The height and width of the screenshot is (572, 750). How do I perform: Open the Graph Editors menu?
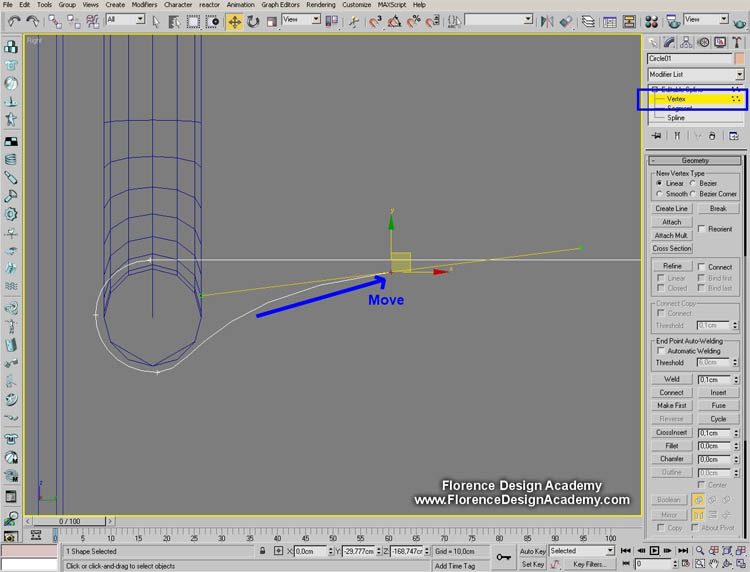pyautogui.click(x=279, y=5)
